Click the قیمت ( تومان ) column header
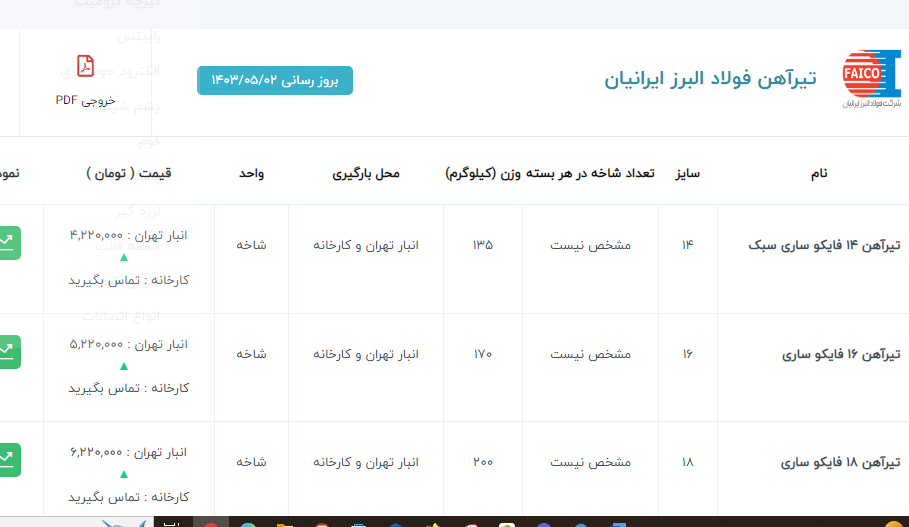The width and height of the screenshot is (909, 527). (129, 173)
